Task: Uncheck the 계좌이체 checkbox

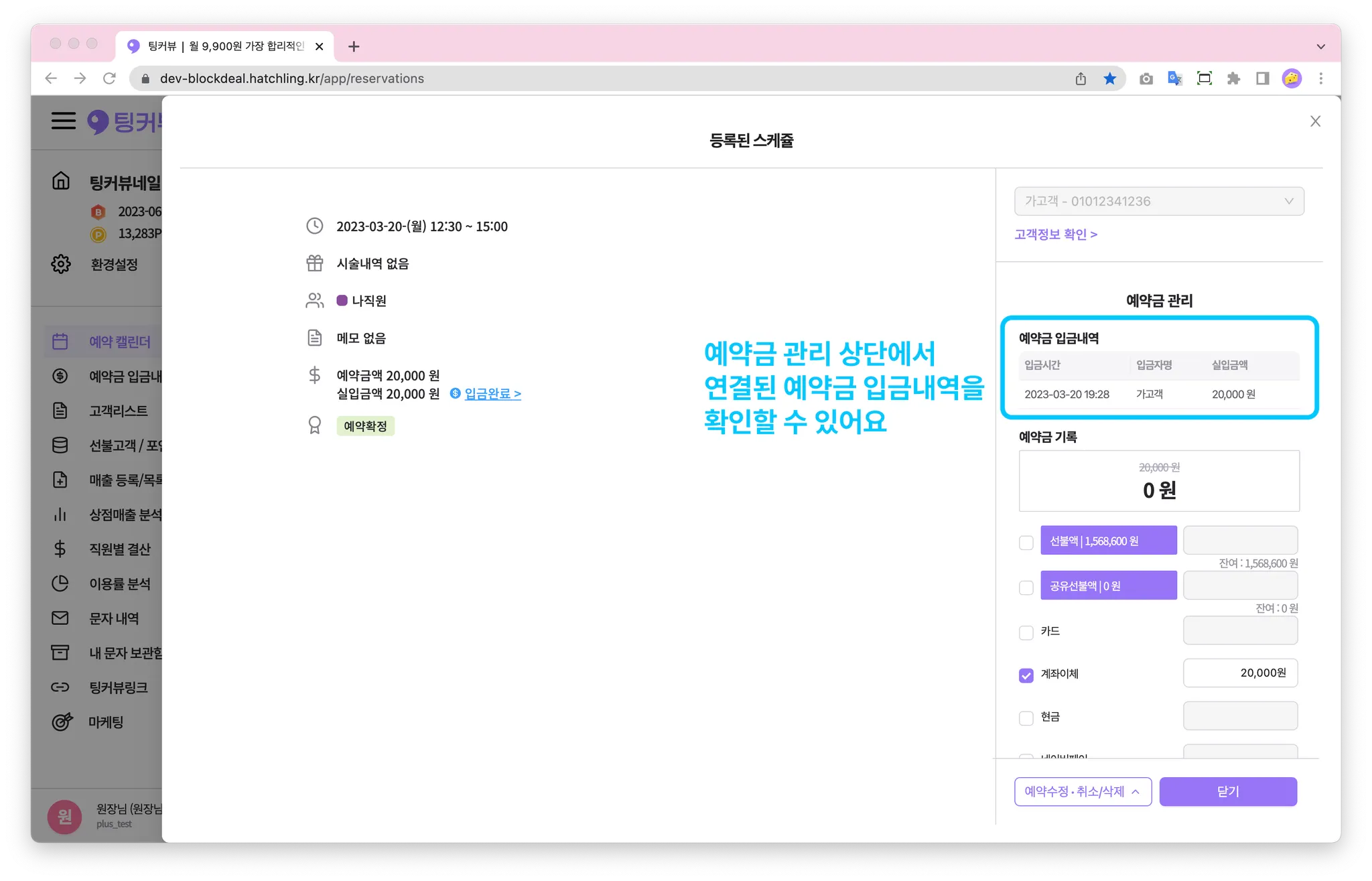Action: tap(1026, 675)
